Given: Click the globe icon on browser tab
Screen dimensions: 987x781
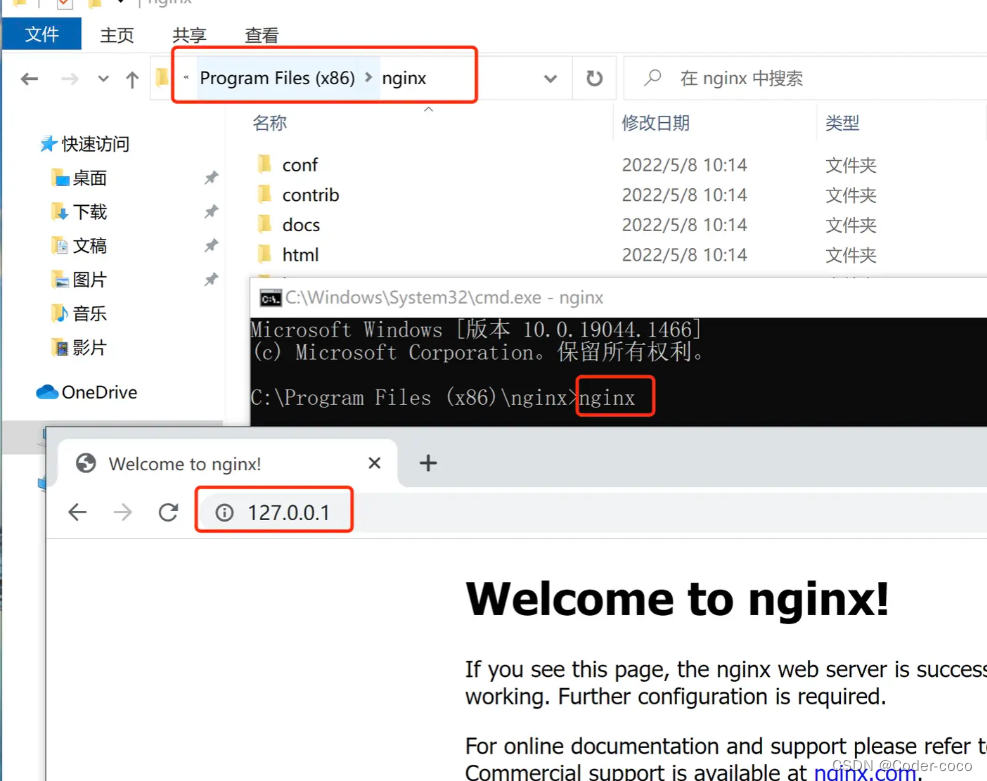Looking at the screenshot, I should point(86,464).
